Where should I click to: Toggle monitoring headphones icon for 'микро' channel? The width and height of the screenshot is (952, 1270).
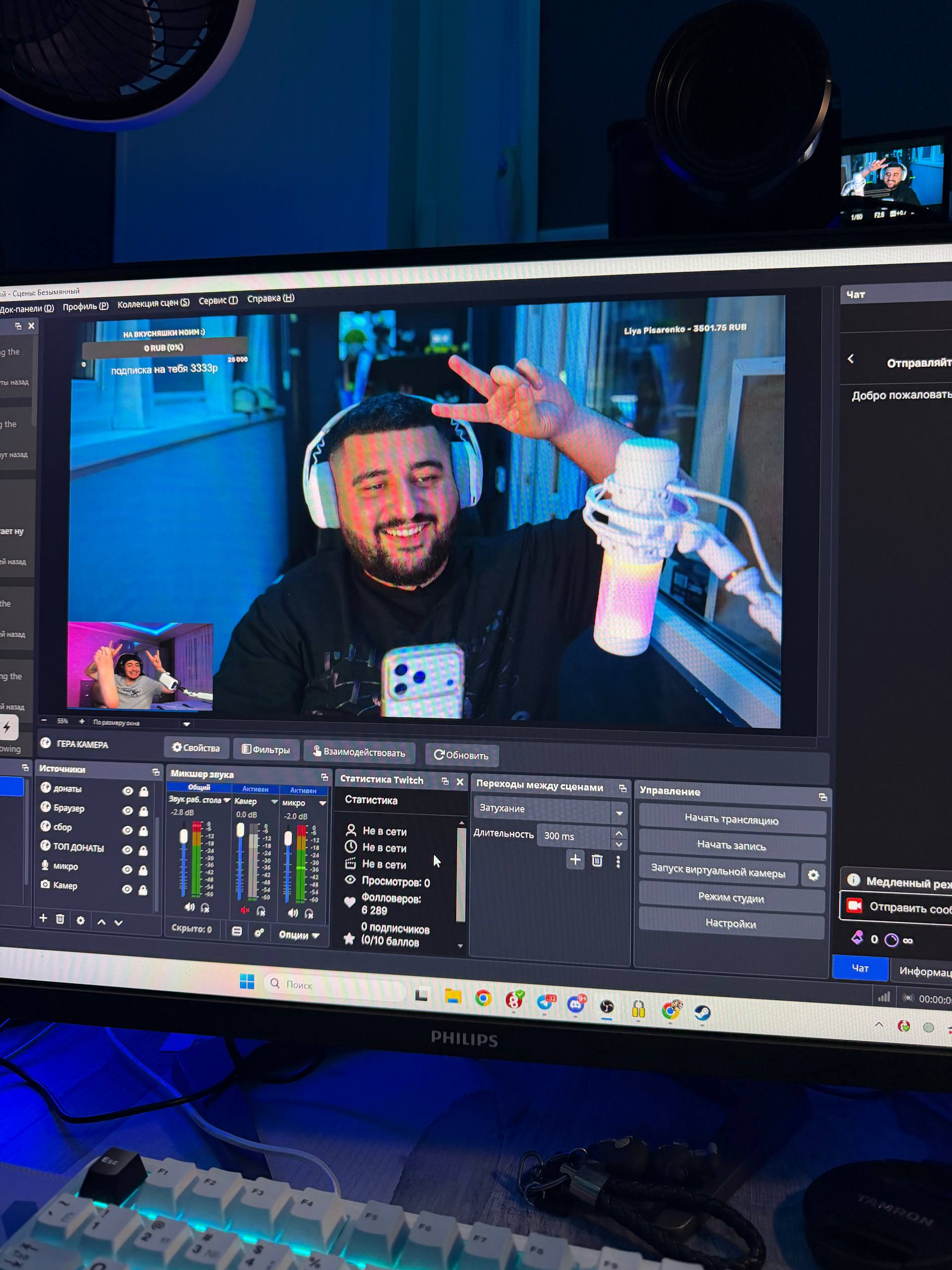pos(309,913)
